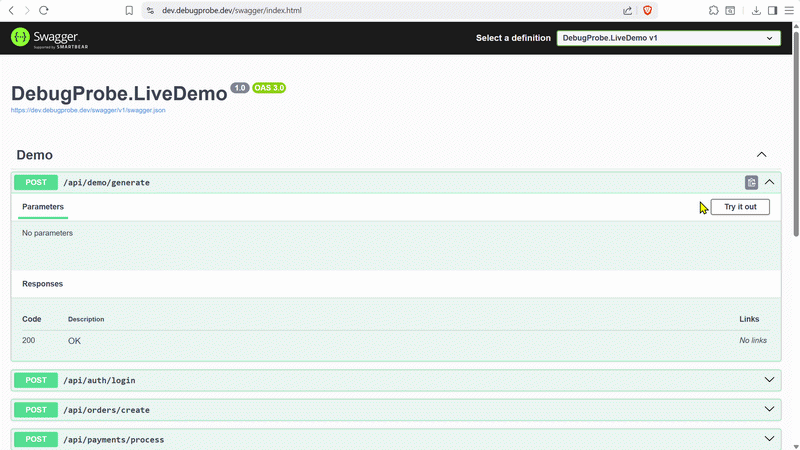Open the downloads icon
This screenshot has height=450, width=800.
pyautogui.click(x=756, y=10)
